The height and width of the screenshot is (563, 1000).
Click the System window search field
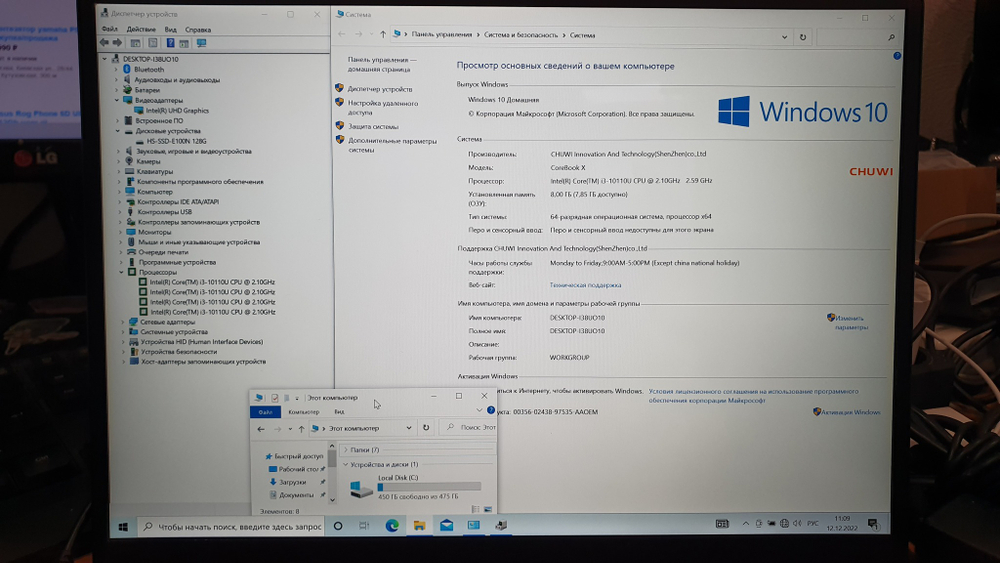pyautogui.click(x=857, y=37)
